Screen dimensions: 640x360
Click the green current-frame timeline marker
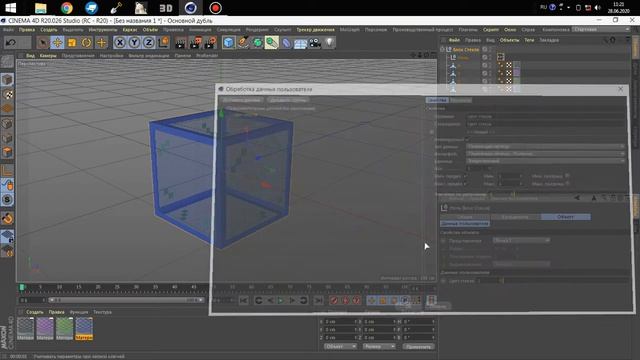click(x=22, y=288)
